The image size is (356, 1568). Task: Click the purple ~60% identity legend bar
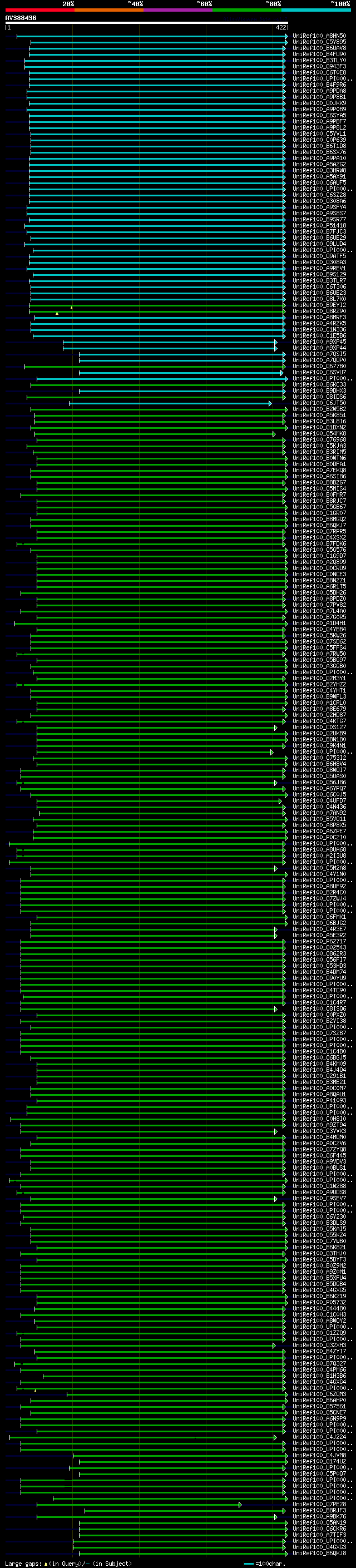(x=177, y=10)
